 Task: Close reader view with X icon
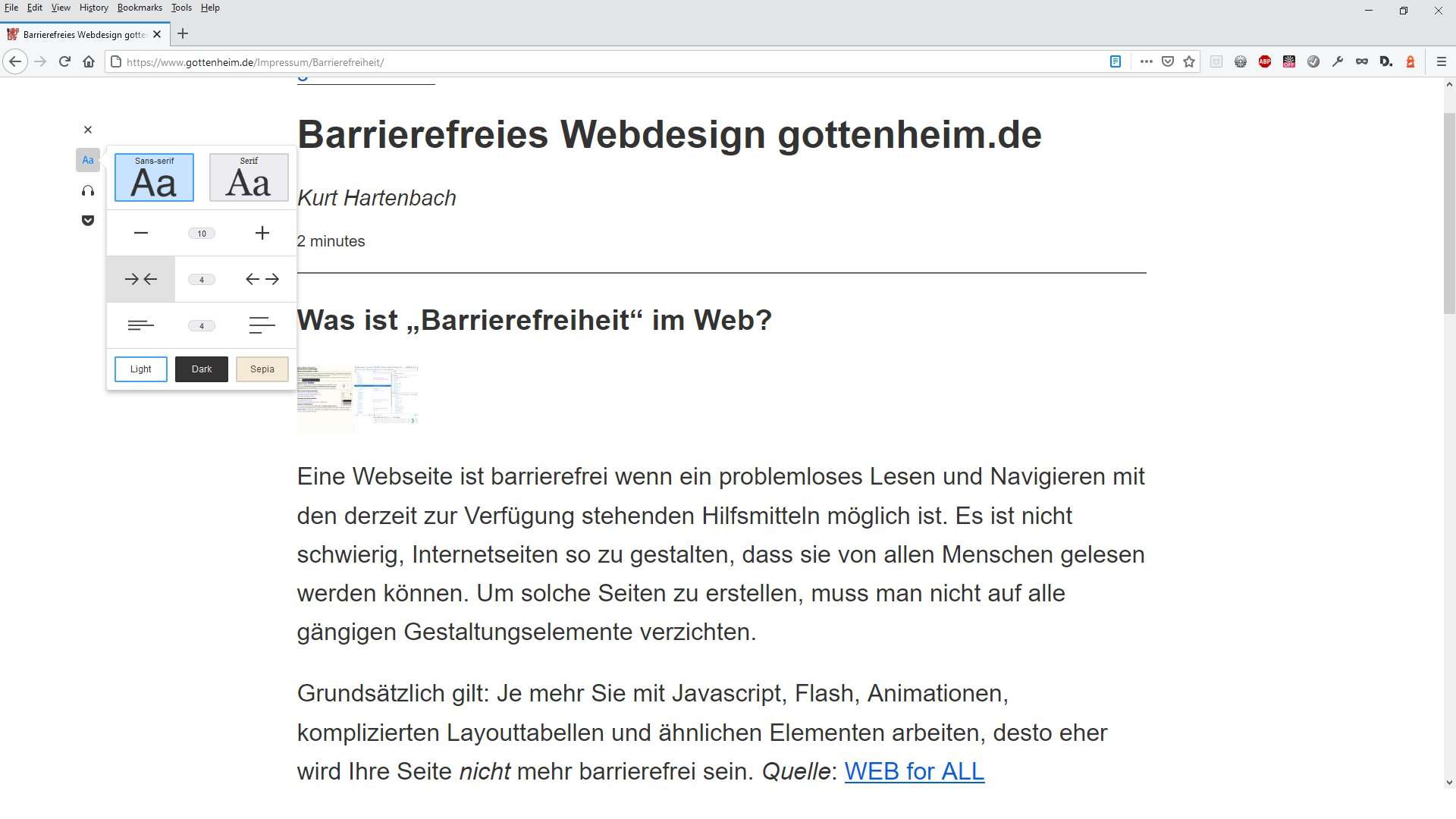(x=88, y=130)
